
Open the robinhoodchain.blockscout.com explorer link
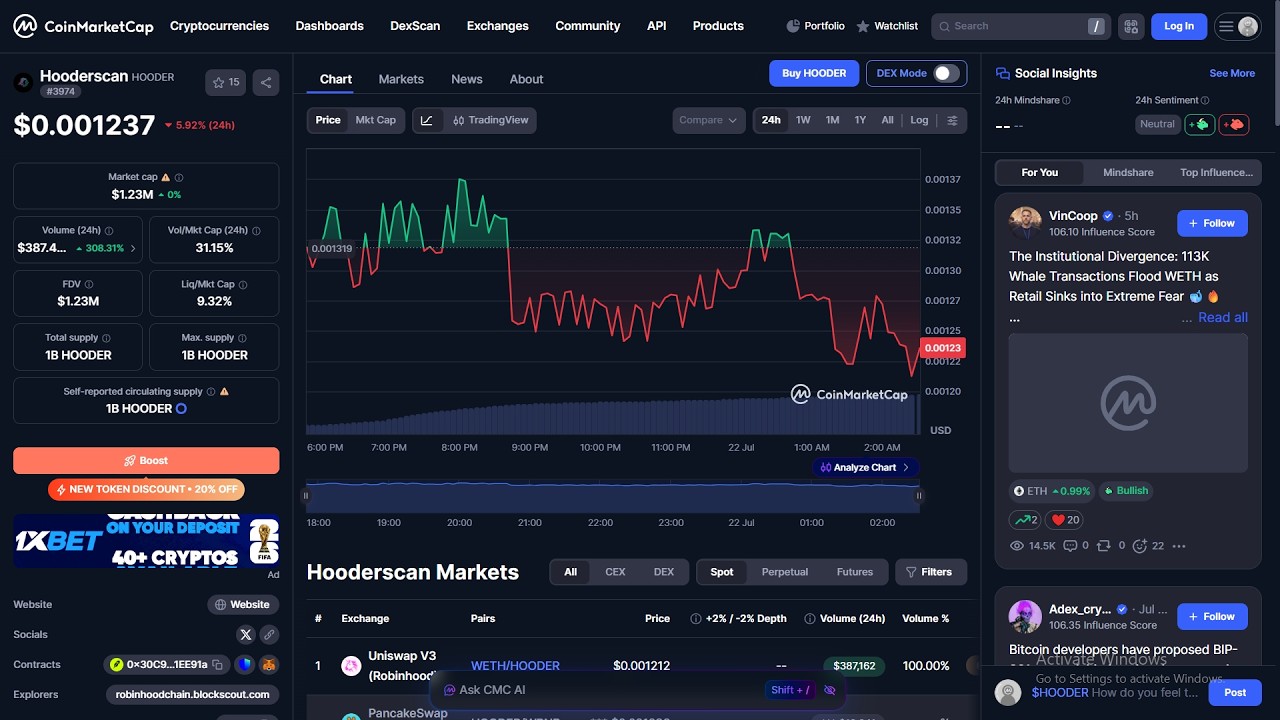coord(192,694)
